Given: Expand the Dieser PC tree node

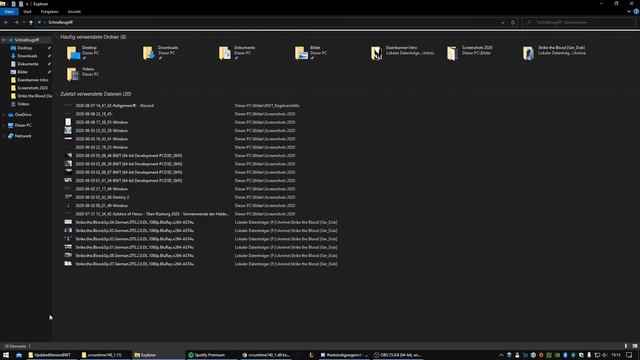Looking at the screenshot, I should [x=4, y=125].
